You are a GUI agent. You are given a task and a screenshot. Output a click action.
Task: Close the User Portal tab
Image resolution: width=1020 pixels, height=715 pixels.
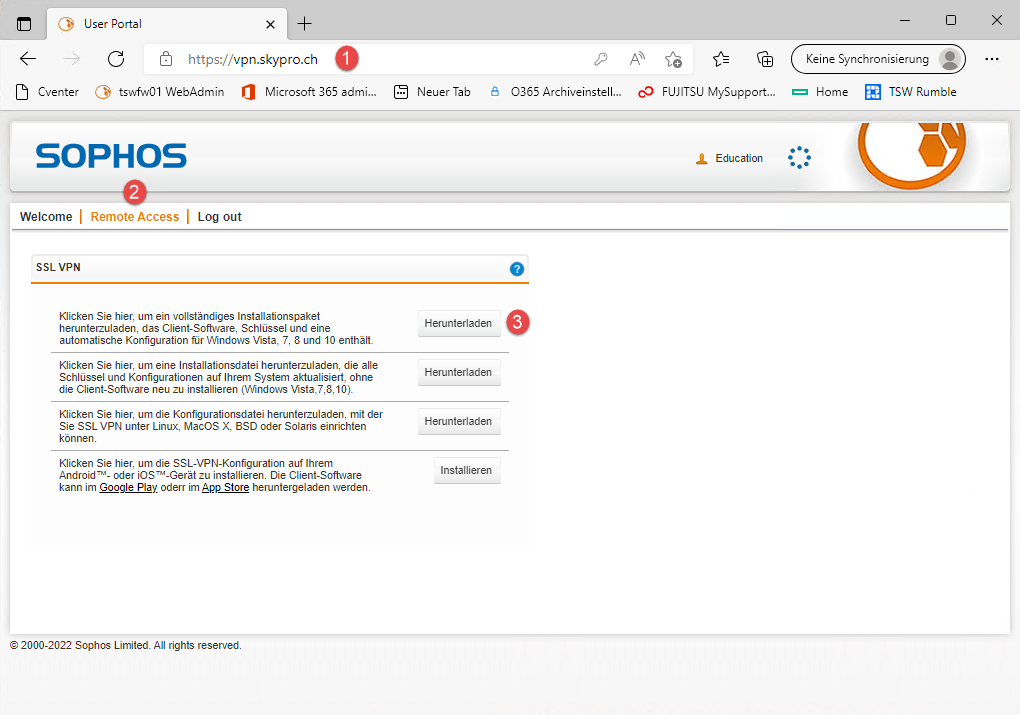tap(271, 24)
